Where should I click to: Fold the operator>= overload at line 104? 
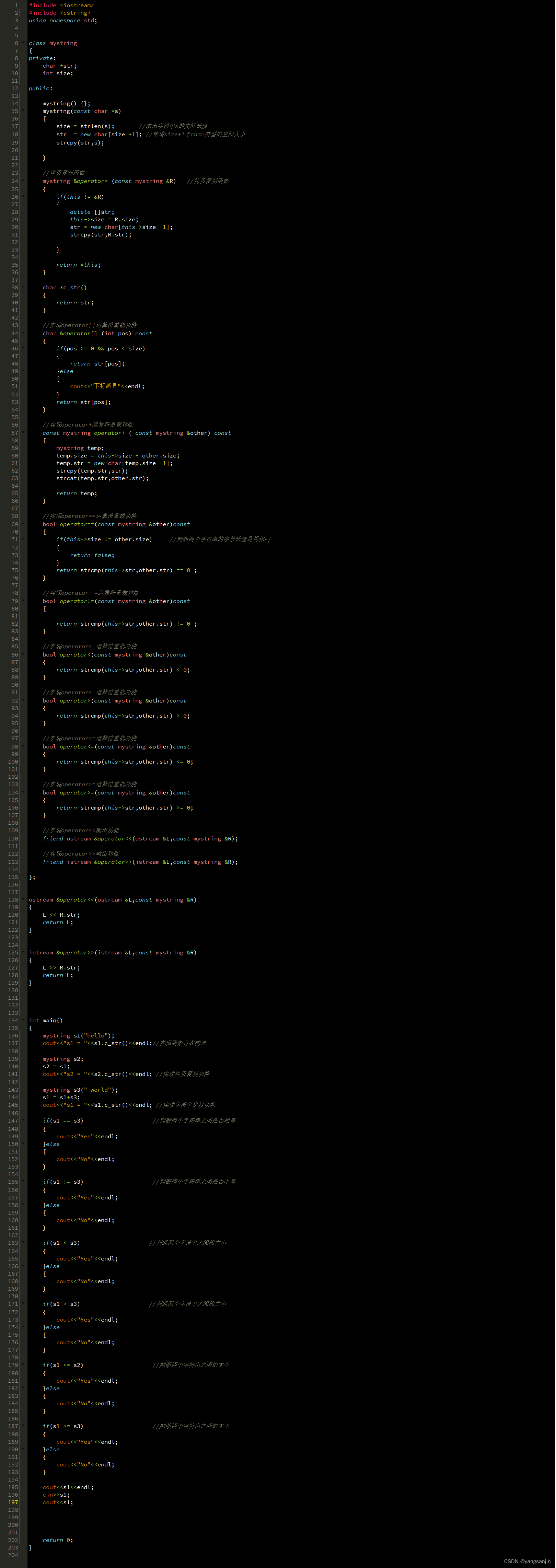(23, 792)
